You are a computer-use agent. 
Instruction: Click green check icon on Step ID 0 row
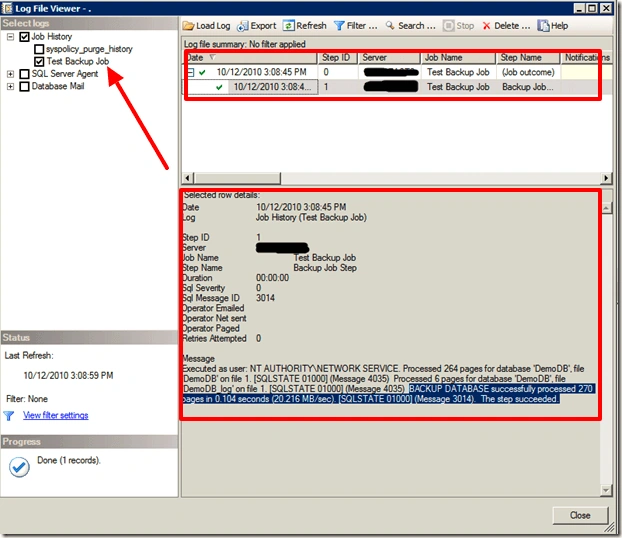(202, 72)
